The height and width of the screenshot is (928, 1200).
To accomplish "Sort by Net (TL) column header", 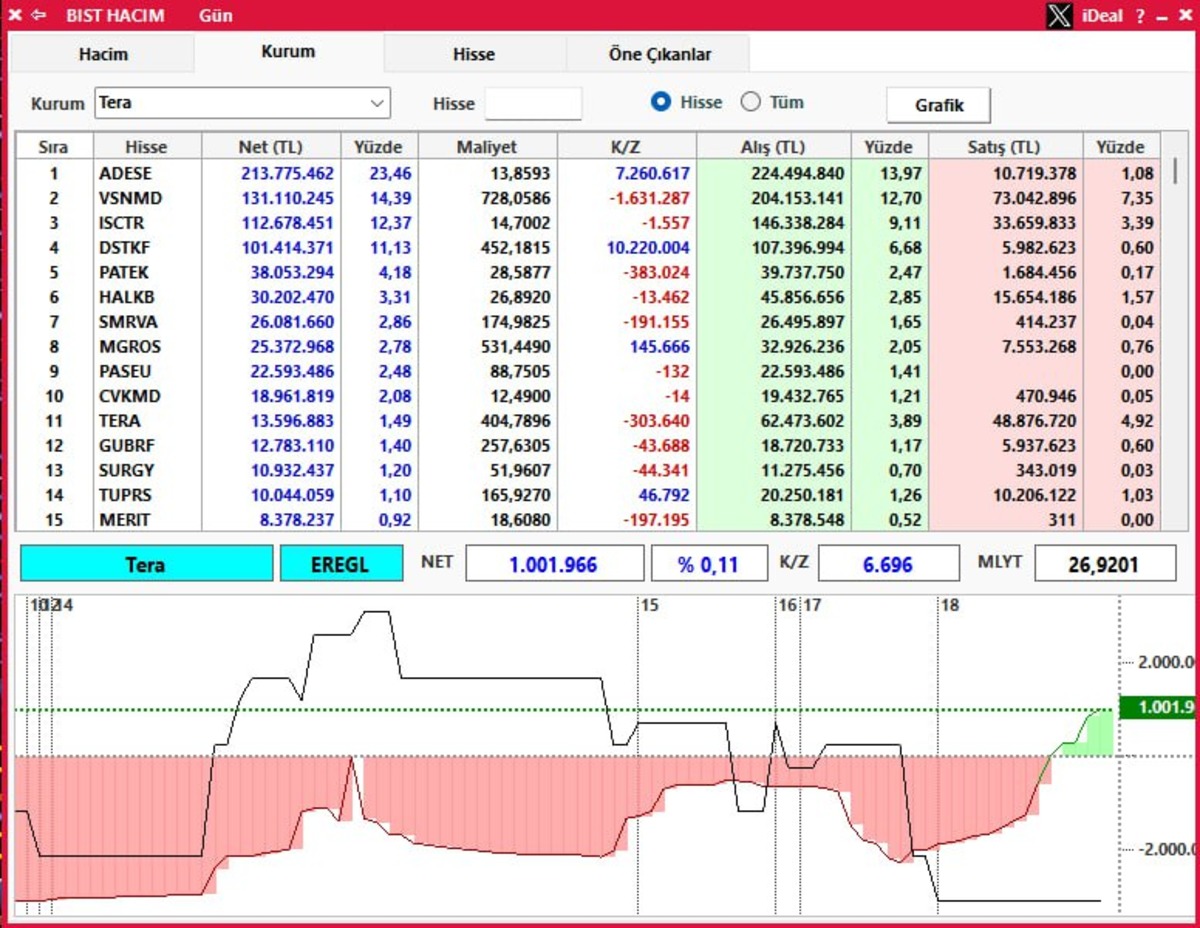I will tap(271, 147).
